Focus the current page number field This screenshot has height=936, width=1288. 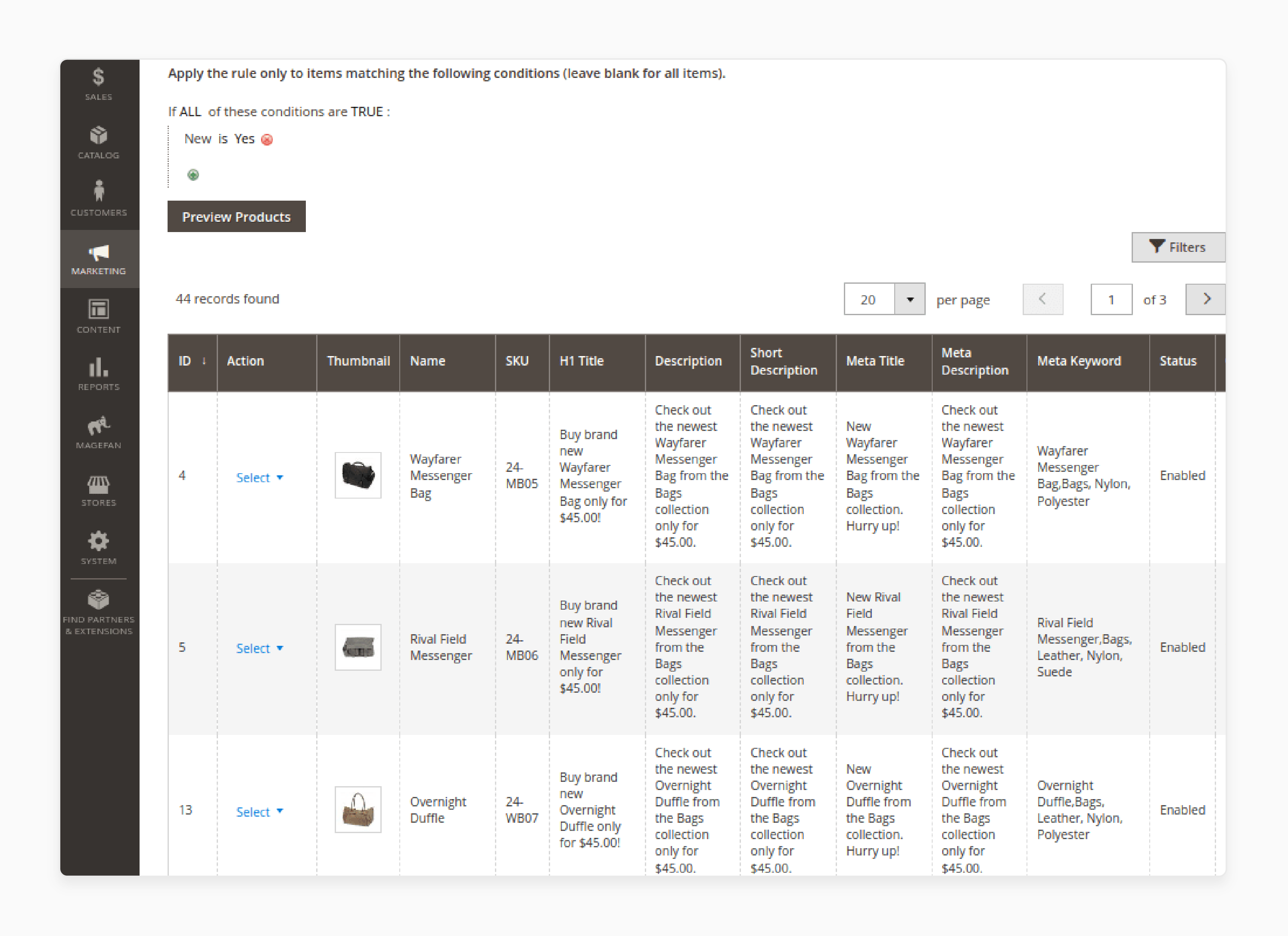[1111, 299]
